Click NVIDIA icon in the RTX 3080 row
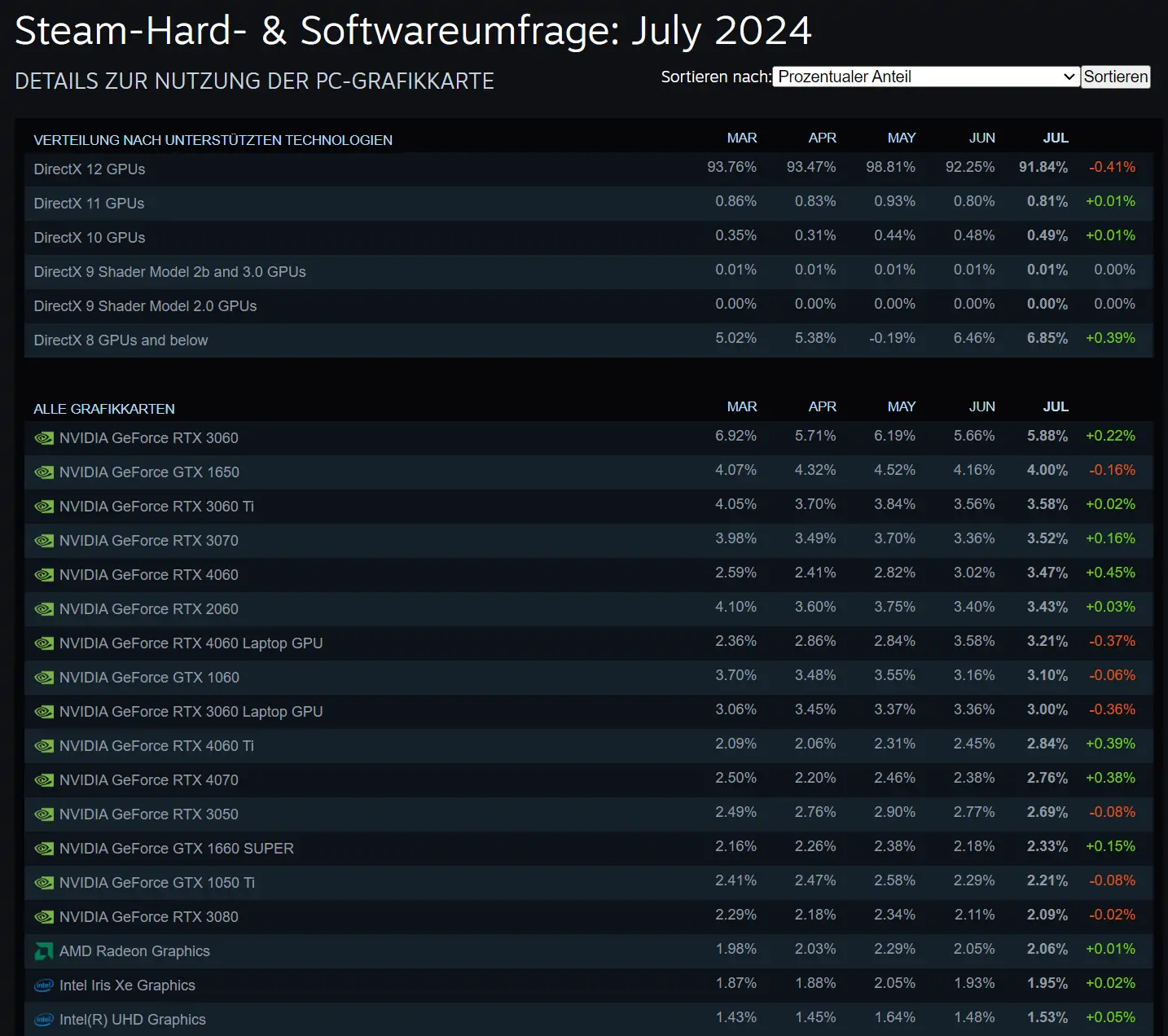The image size is (1168, 1036). click(44, 917)
